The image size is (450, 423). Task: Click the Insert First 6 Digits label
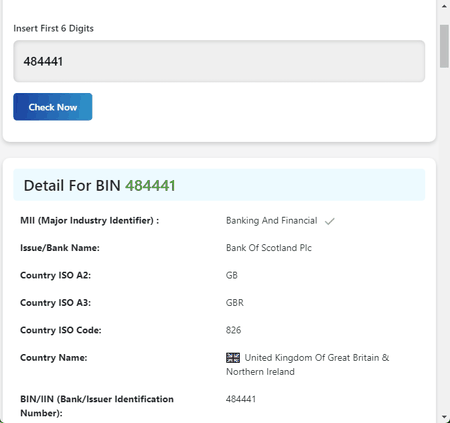pyautogui.click(x=53, y=28)
